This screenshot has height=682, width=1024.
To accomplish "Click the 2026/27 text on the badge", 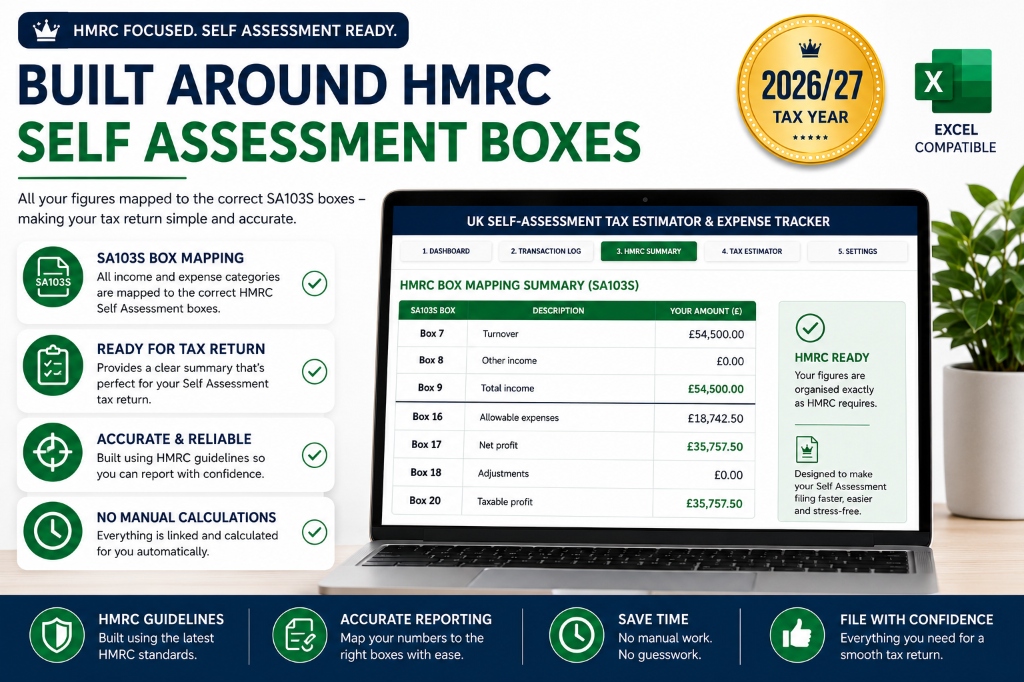I will (812, 86).
